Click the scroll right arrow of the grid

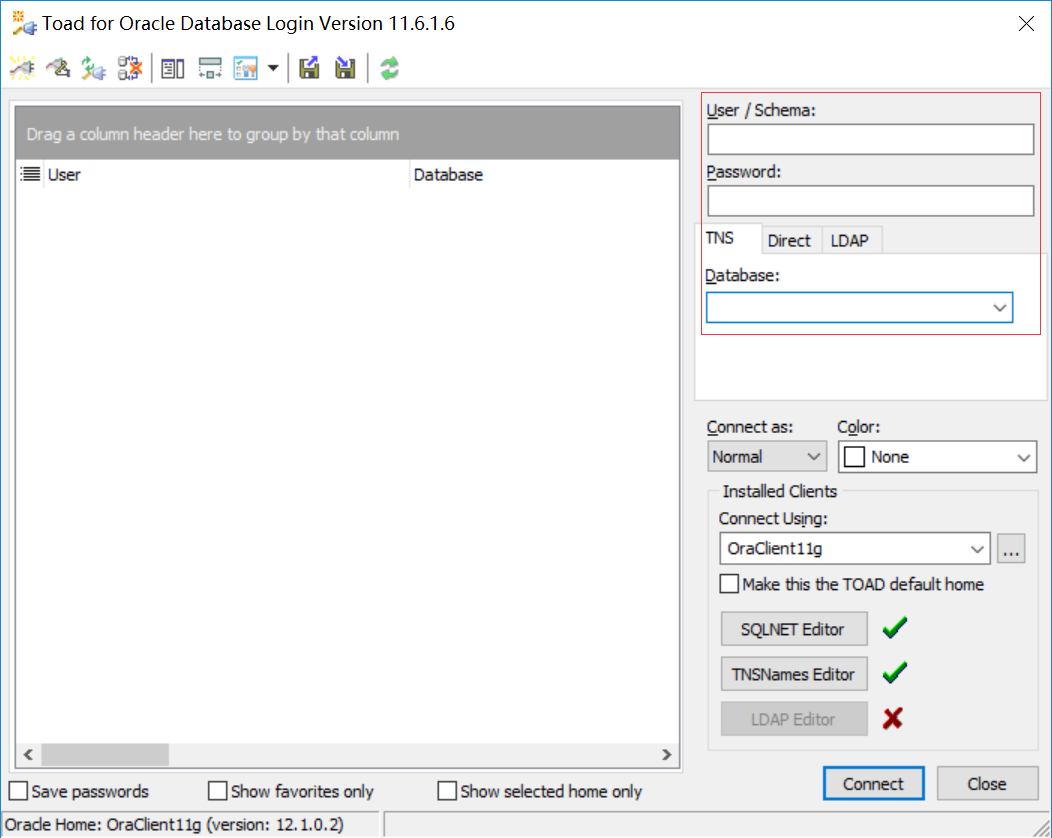666,754
